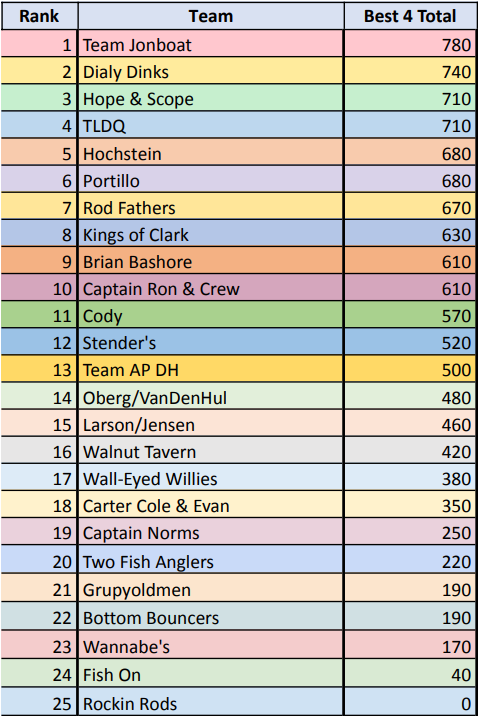
Task: Select the Portillo team cell
Action: pyautogui.click(x=211, y=180)
